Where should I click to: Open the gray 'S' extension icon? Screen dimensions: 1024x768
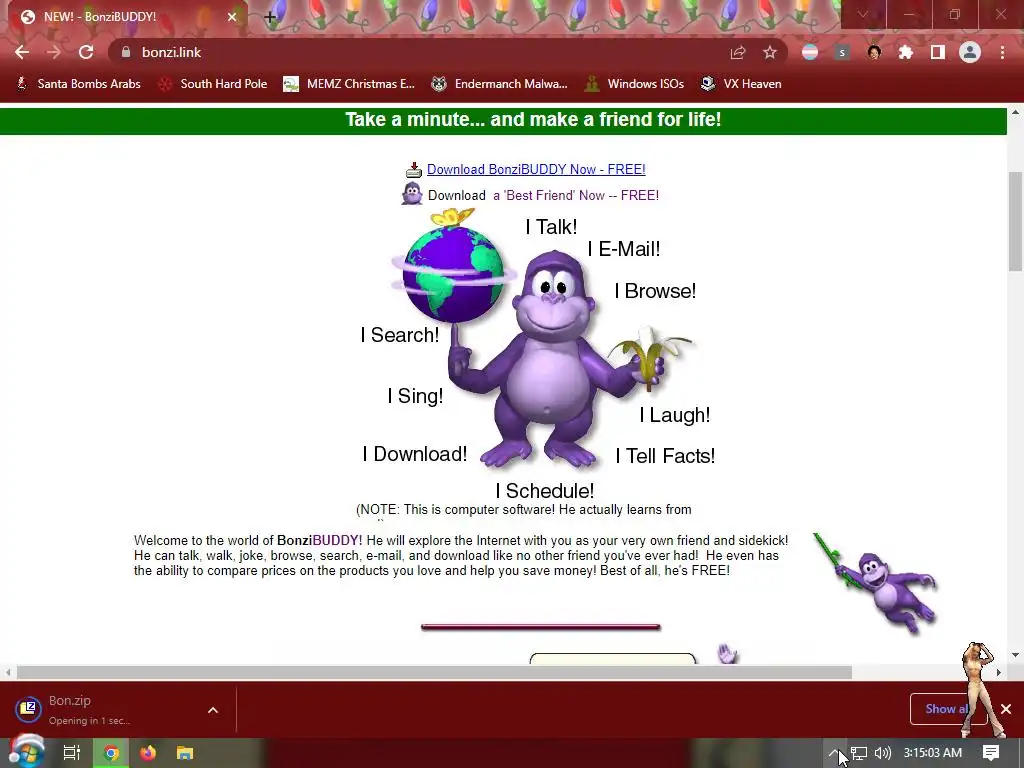pyautogui.click(x=842, y=52)
